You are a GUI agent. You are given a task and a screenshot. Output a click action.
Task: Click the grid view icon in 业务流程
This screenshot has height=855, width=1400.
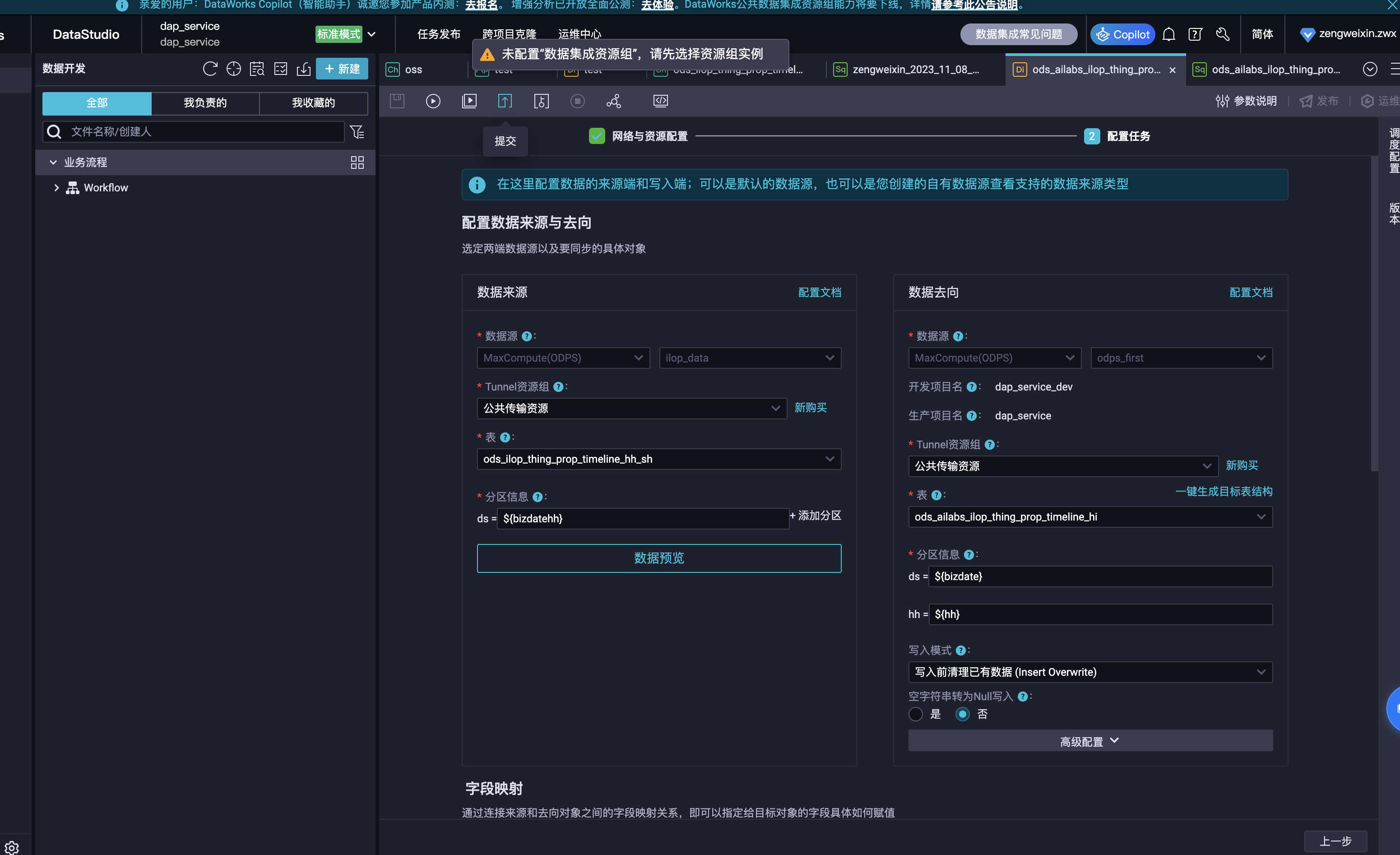(x=357, y=163)
